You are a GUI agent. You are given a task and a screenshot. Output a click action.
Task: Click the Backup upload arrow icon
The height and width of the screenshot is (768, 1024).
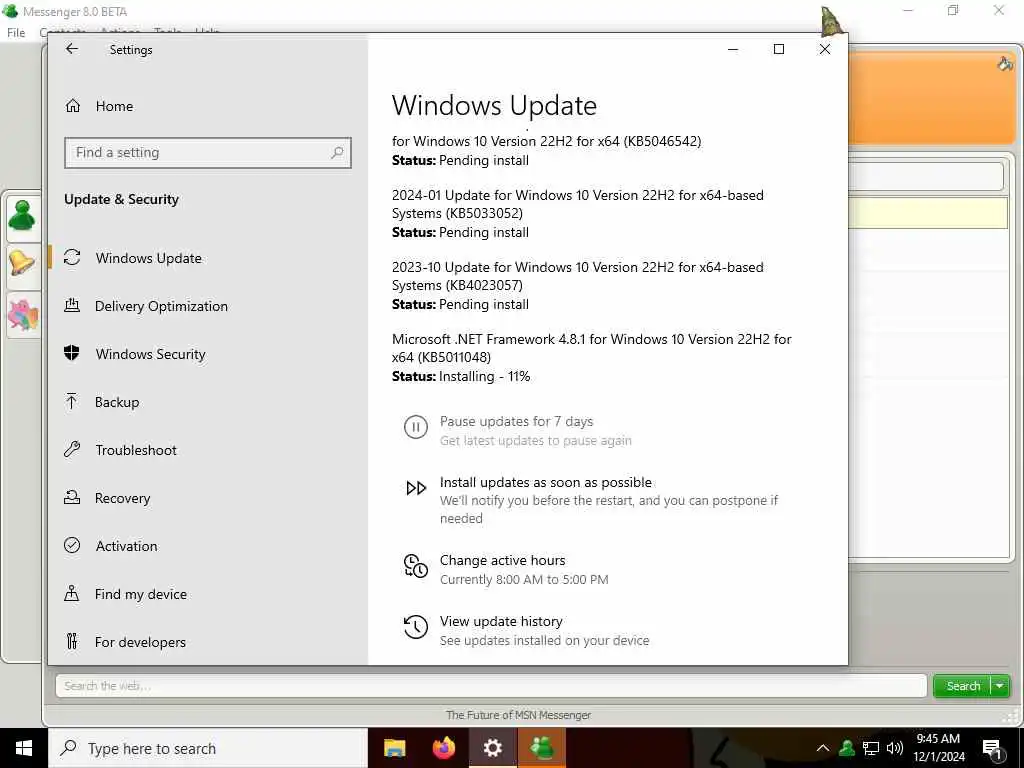(x=72, y=401)
